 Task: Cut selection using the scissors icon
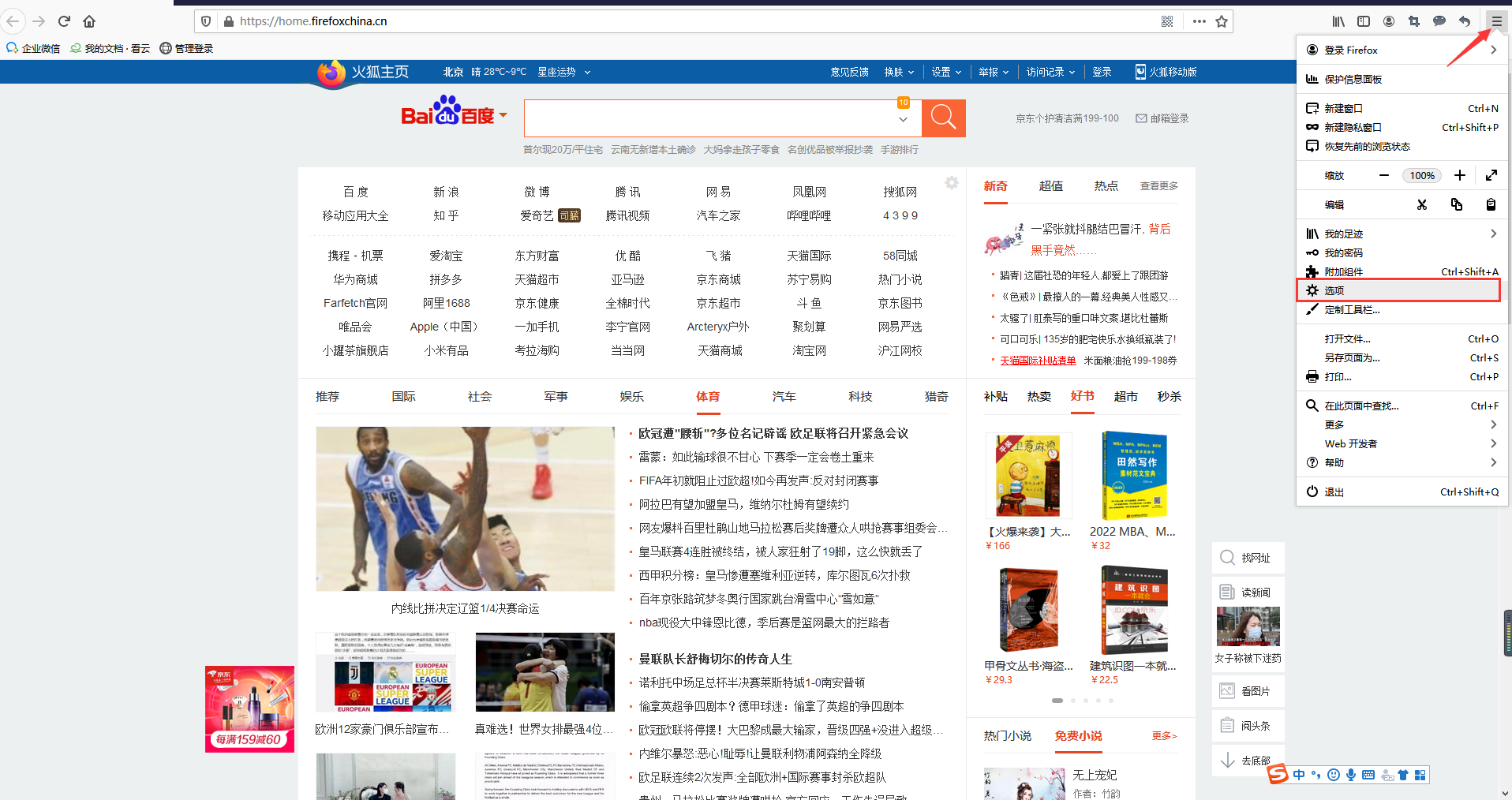(x=1422, y=204)
